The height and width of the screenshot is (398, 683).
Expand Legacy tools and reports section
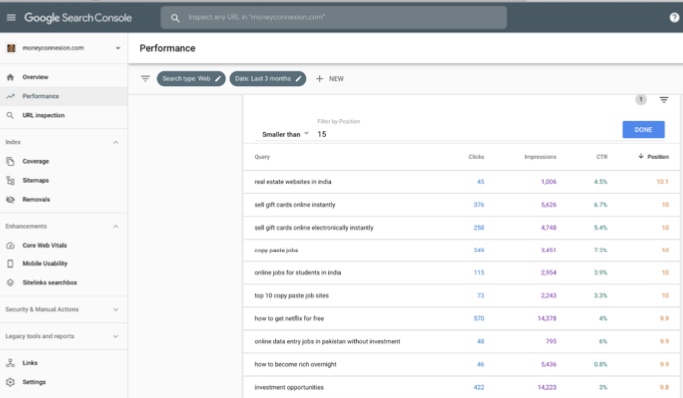tap(115, 336)
